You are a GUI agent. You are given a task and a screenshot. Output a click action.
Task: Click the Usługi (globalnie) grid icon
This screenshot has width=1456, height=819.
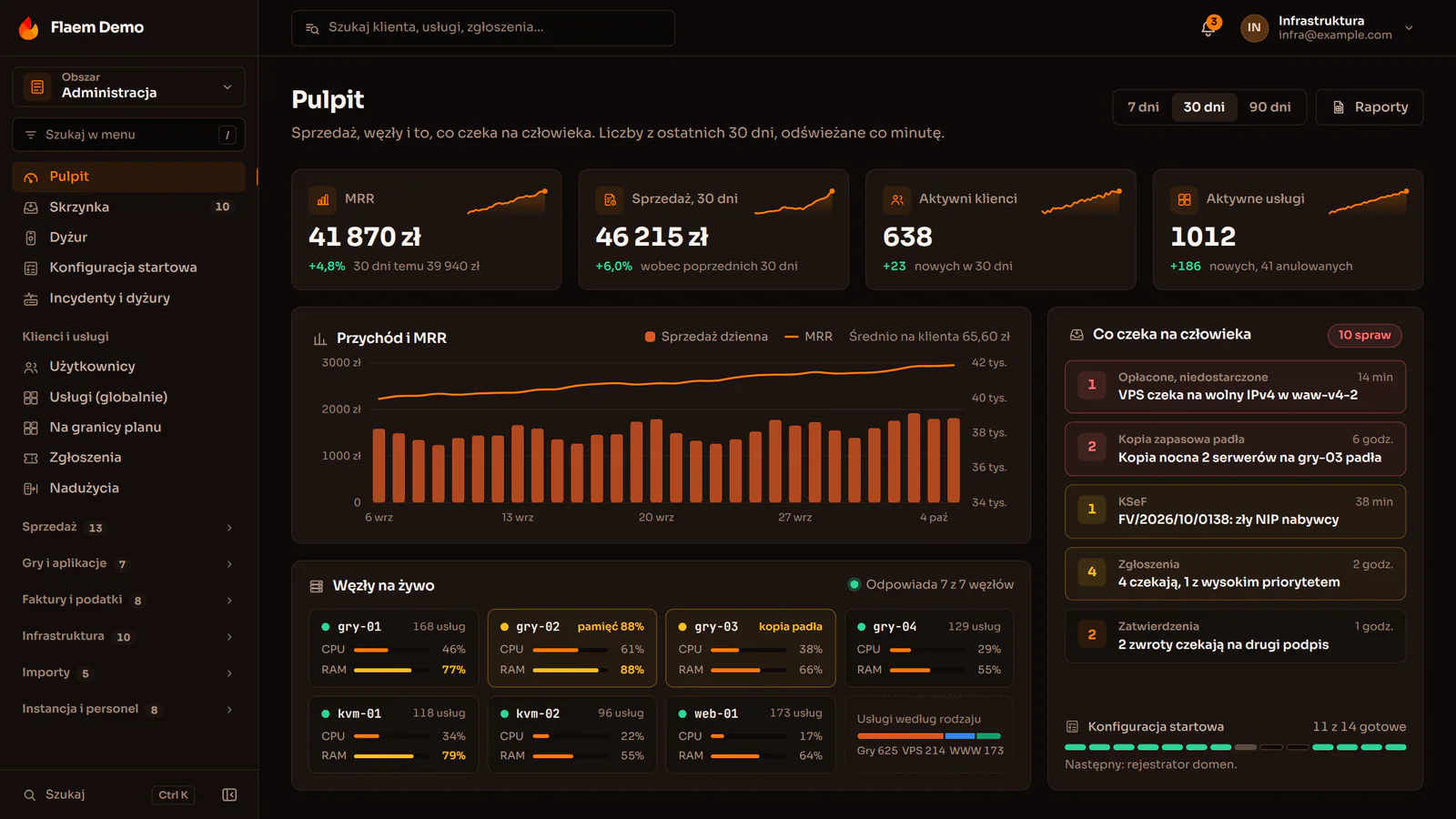pos(31,398)
